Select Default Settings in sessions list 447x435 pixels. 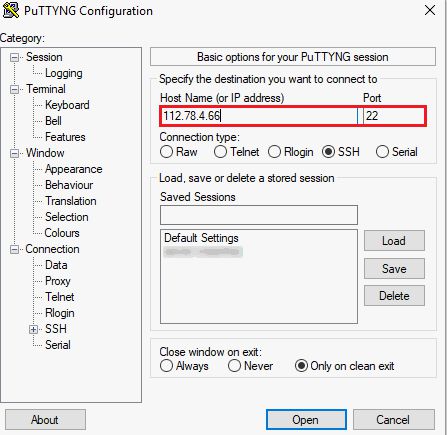pyautogui.click(x=201, y=238)
